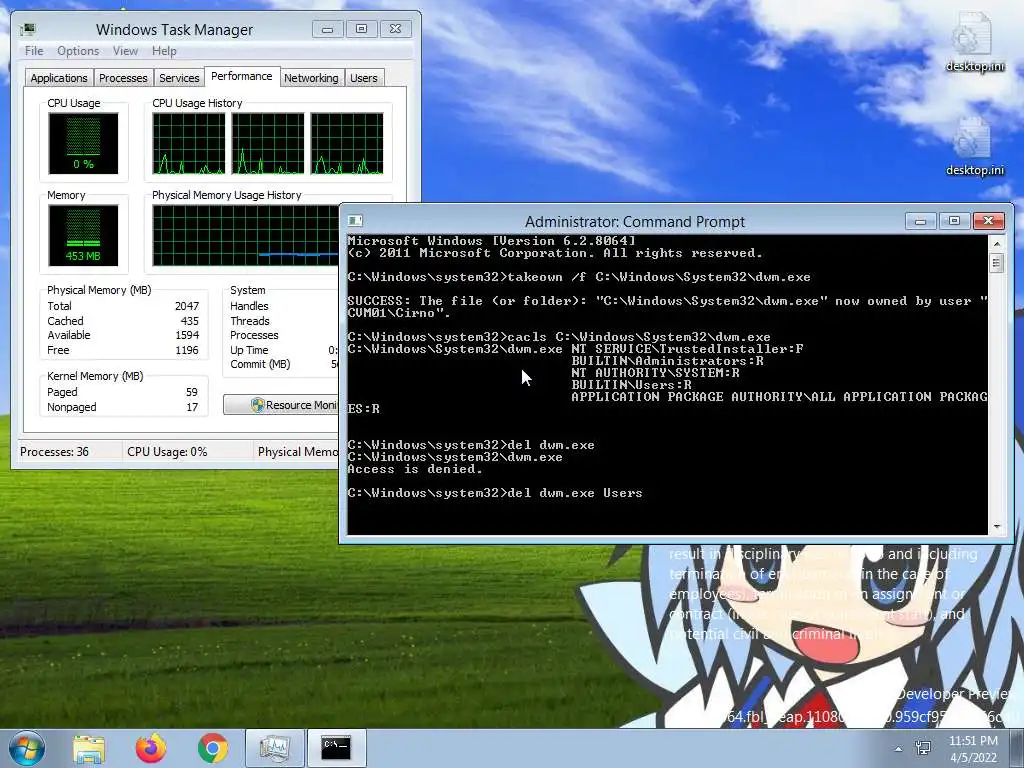Open the View menu in Task Manager
Screen dimensions: 1024x768
pyautogui.click(x=125, y=51)
